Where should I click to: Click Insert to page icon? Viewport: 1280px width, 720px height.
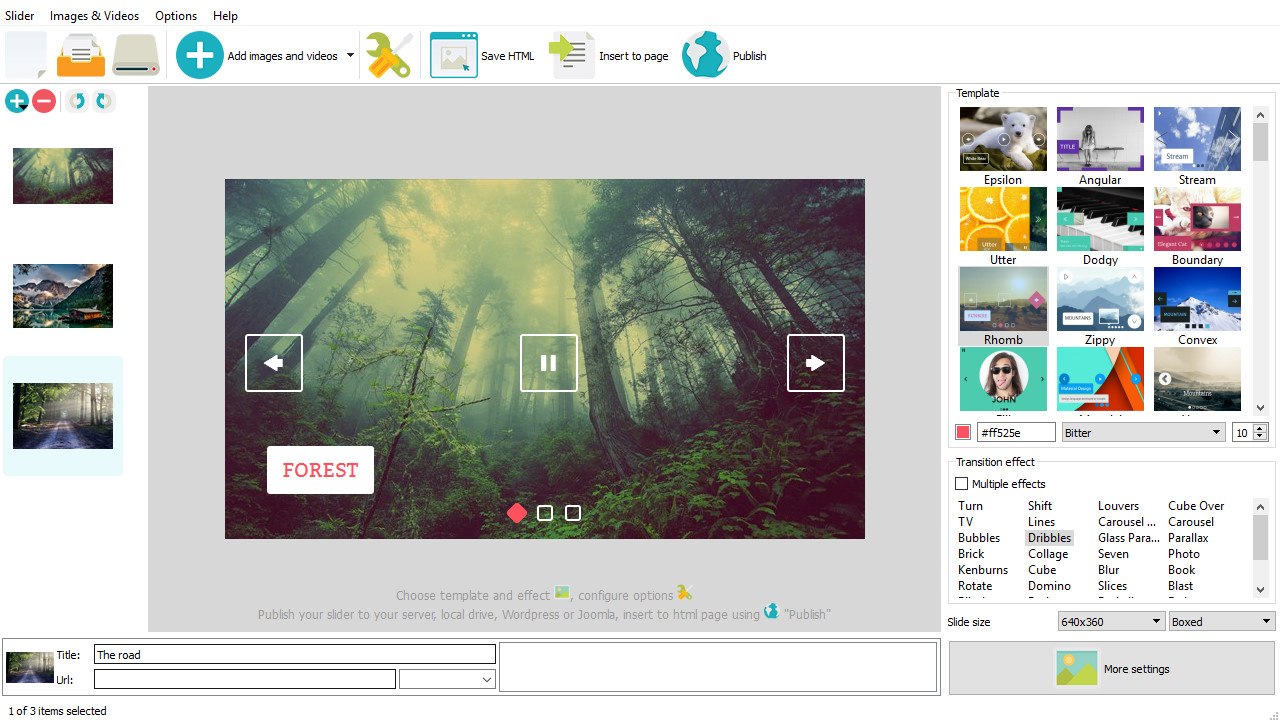tap(572, 55)
